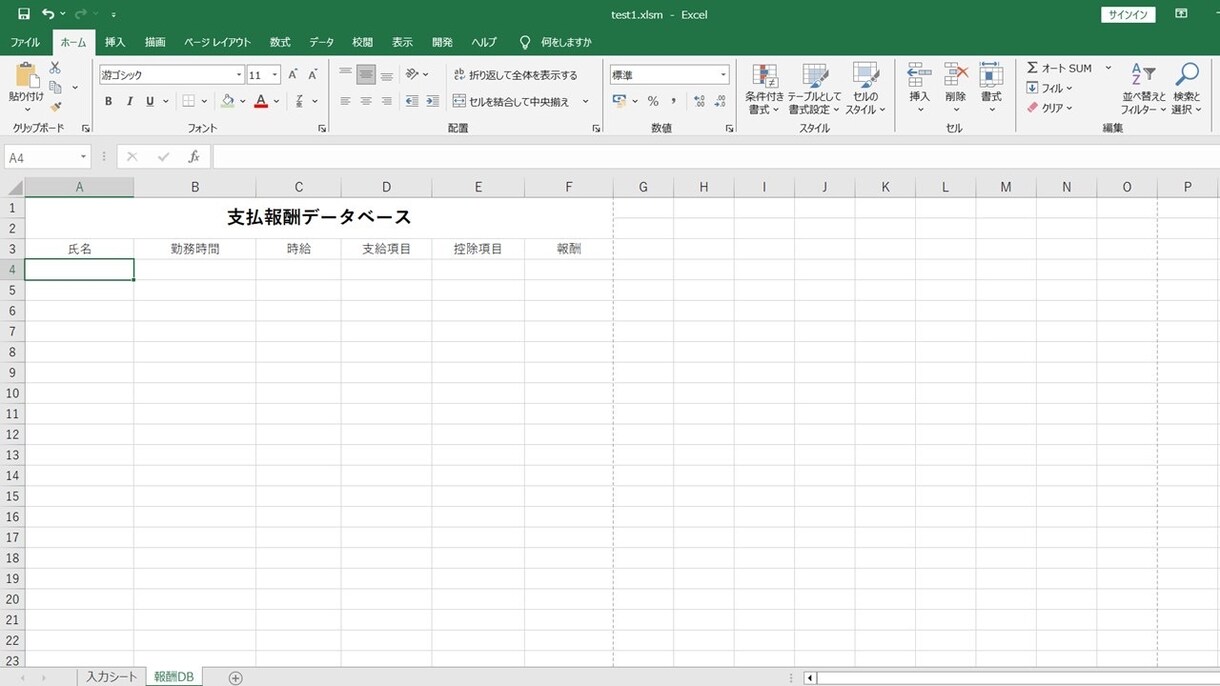Click the accounting number format icon

(619, 101)
